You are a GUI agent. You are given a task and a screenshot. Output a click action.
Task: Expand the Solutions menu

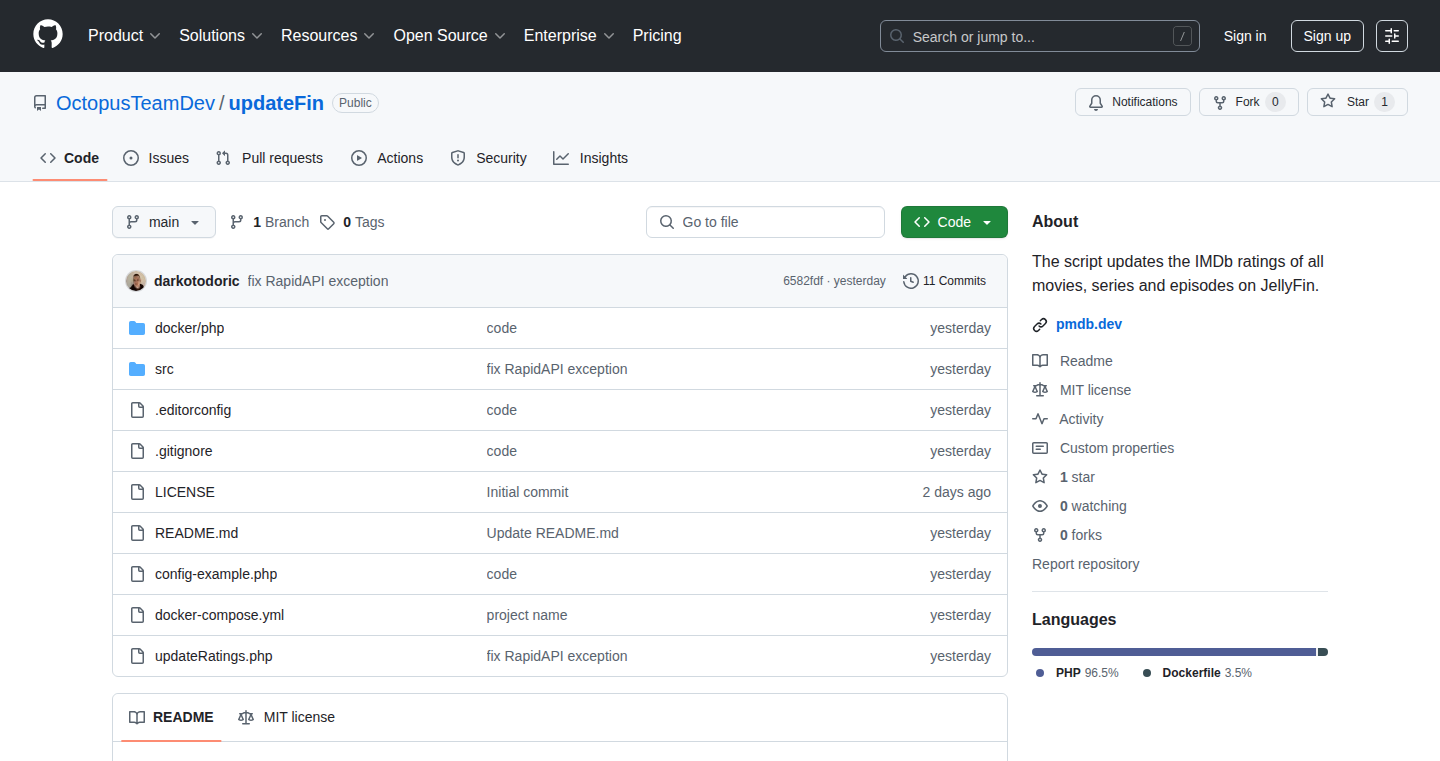point(220,35)
